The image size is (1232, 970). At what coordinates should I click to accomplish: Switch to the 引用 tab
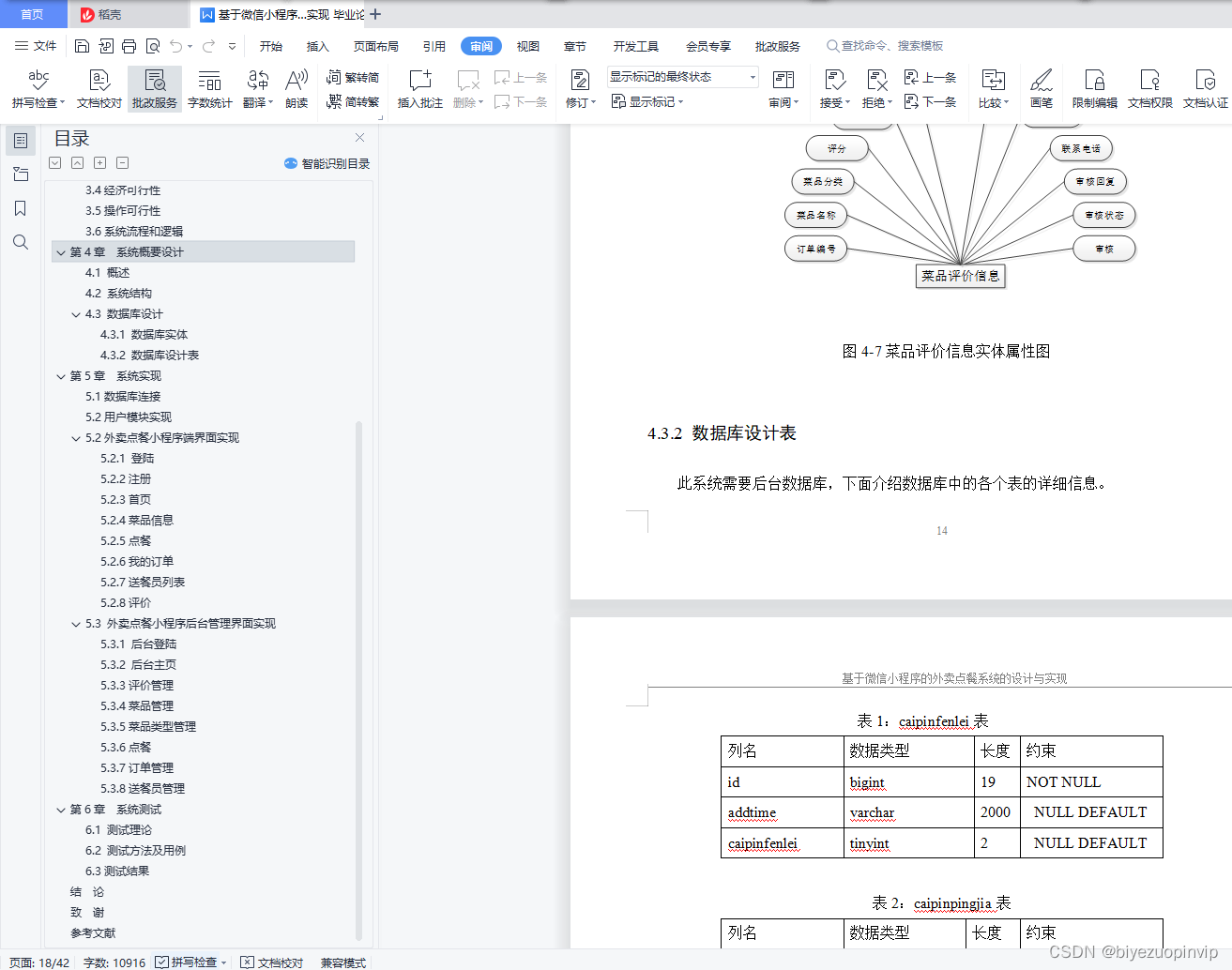[x=434, y=46]
